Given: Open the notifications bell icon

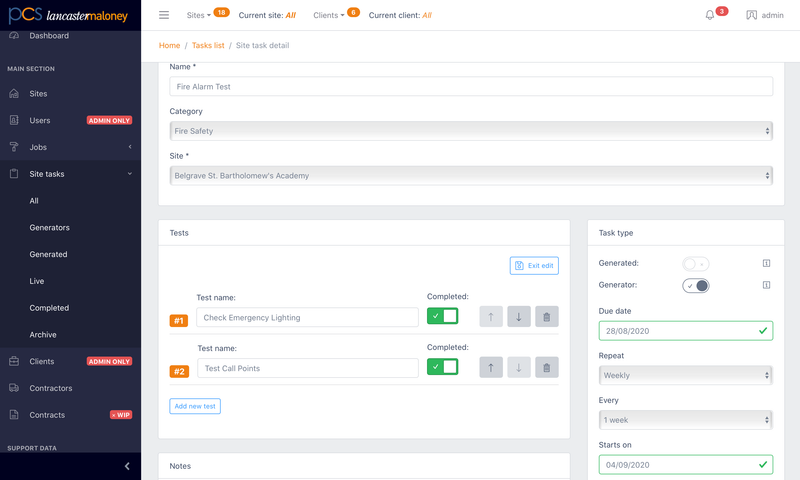Looking at the screenshot, I should click(710, 15).
